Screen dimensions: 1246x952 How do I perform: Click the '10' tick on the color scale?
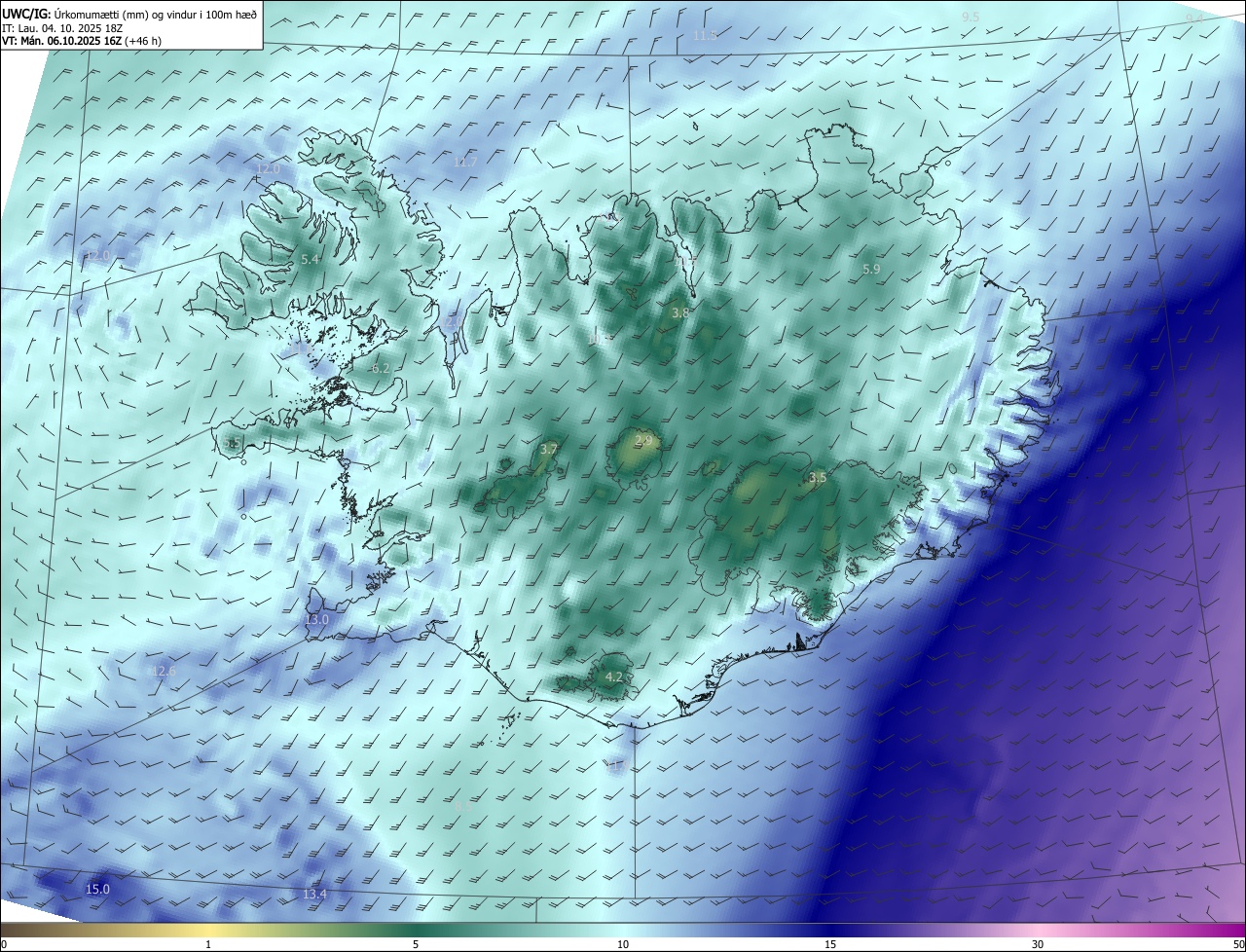pos(623,944)
